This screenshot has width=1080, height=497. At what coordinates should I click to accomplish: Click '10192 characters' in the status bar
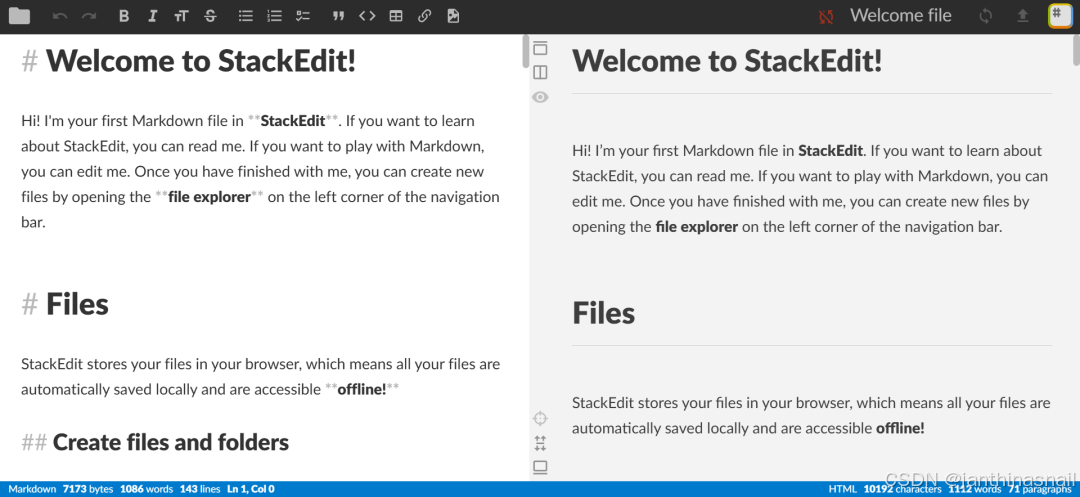pyautogui.click(x=902, y=489)
